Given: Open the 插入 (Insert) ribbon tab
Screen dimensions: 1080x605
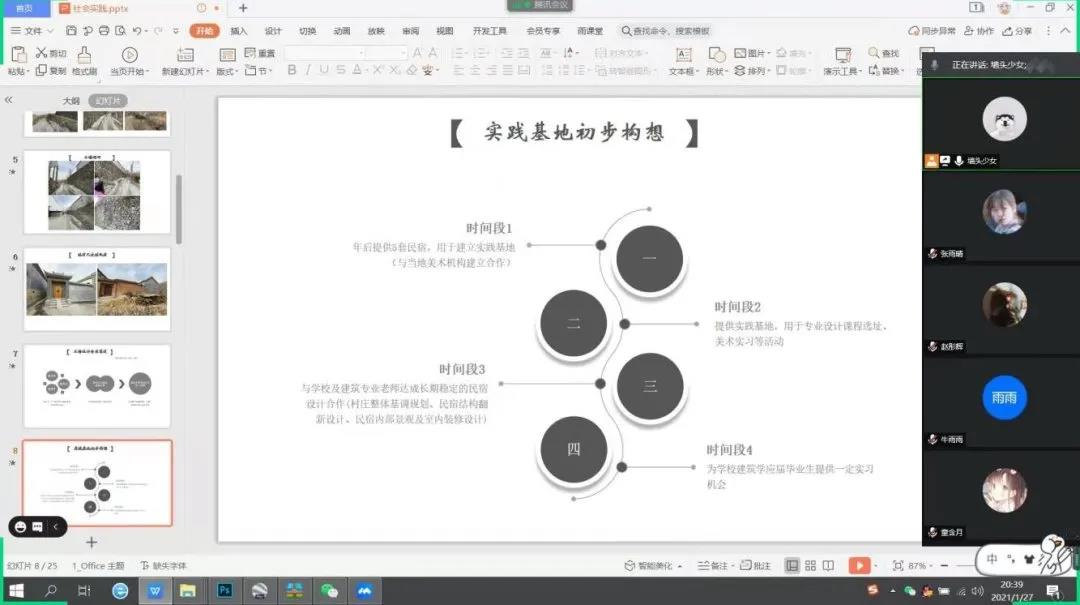Looking at the screenshot, I should click(239, 31).
